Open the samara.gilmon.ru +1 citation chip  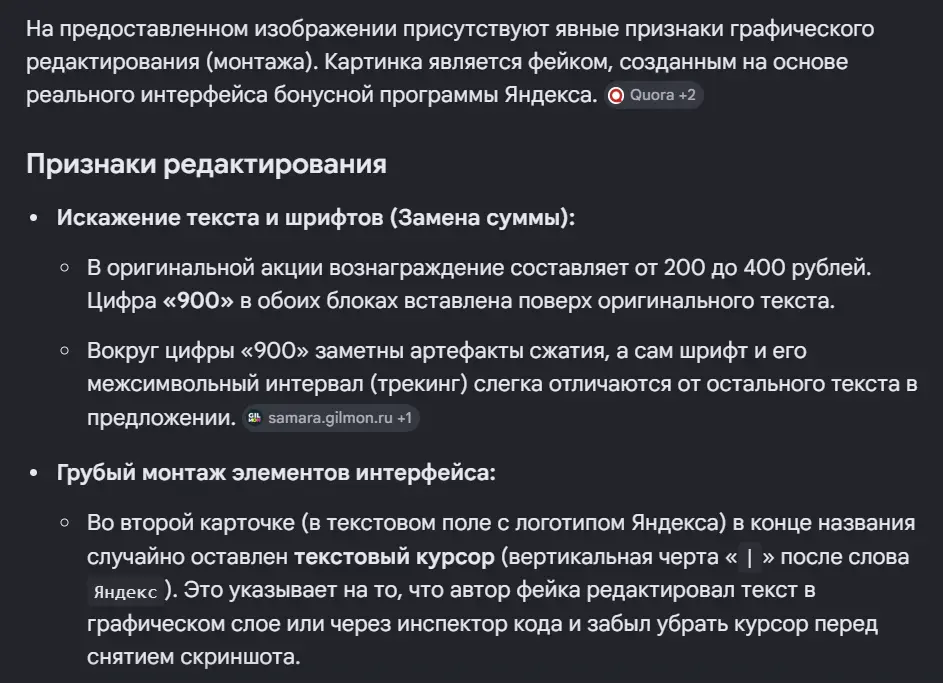point(331,418)
